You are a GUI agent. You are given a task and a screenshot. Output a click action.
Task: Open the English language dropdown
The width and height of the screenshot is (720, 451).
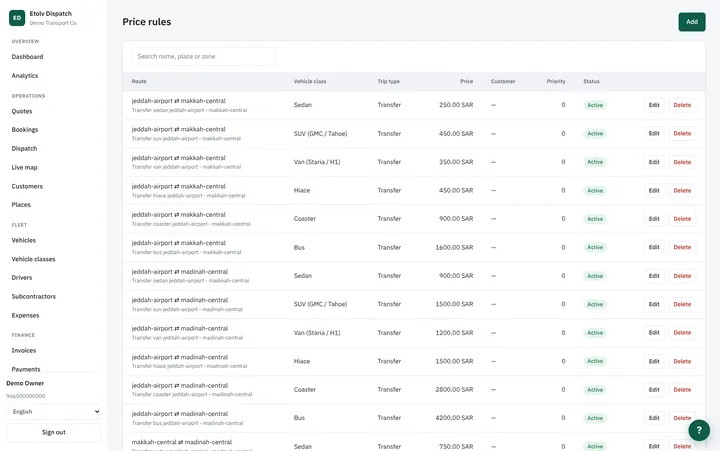click(54, 412)
